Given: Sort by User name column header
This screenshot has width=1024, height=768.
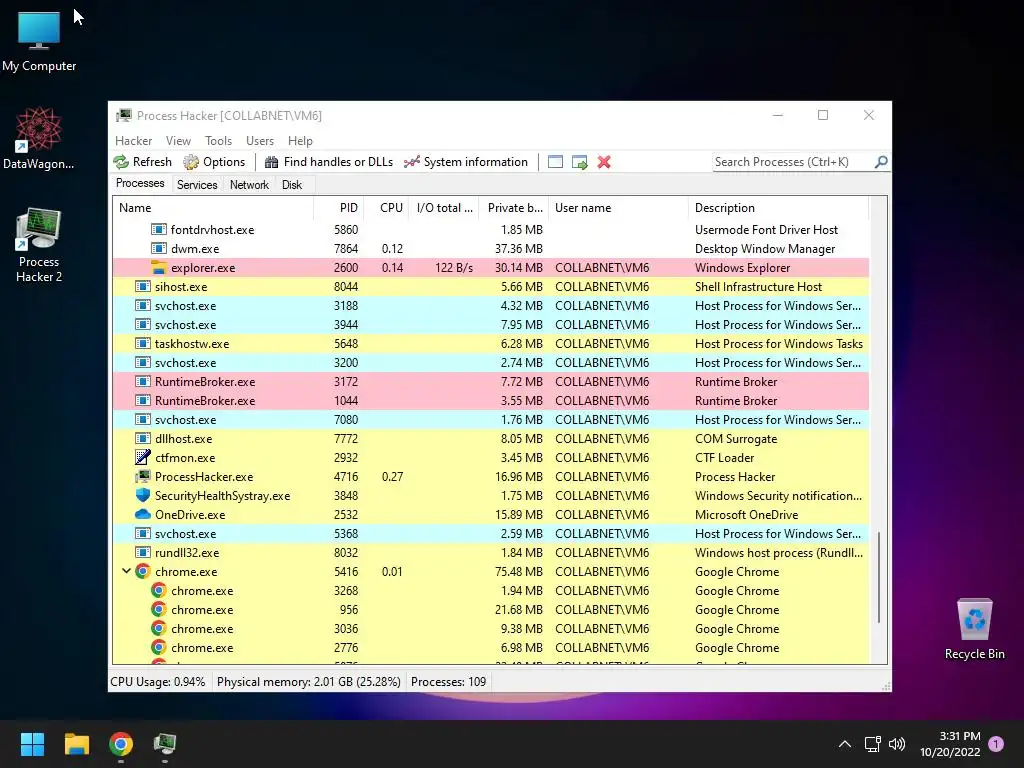Looking at the screenshot, I should point(618,208).
